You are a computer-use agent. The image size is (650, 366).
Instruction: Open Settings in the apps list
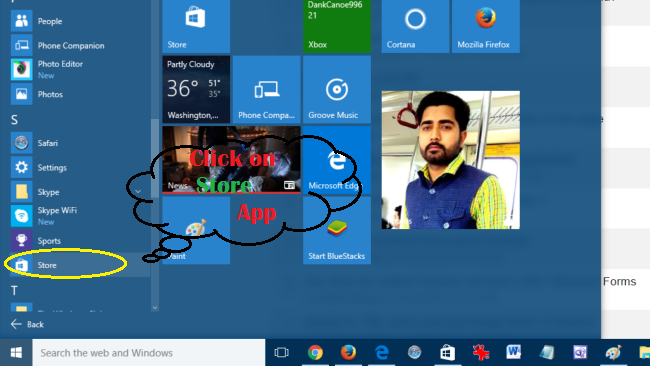pyautogui.click(x=79, y=167)
